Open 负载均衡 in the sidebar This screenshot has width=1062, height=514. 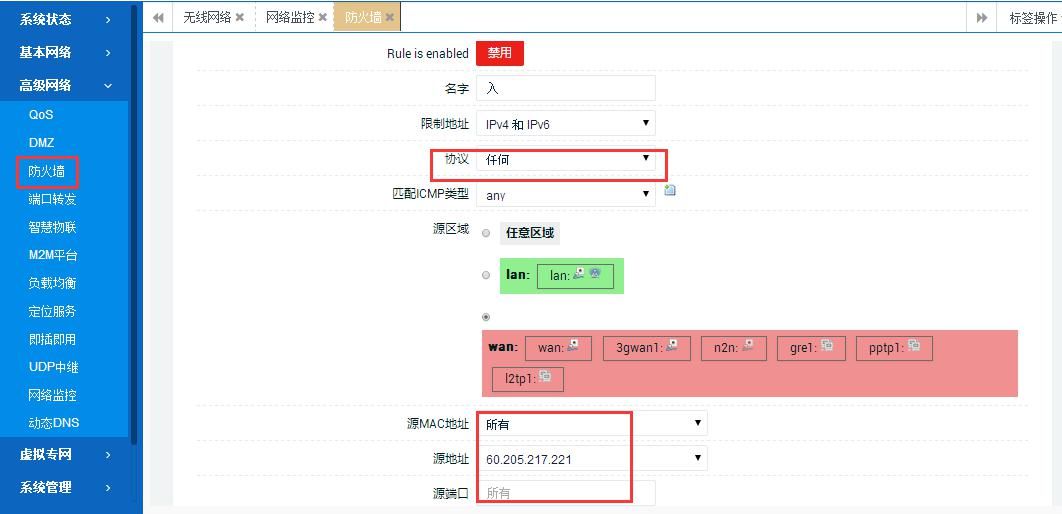pos(53,283)
